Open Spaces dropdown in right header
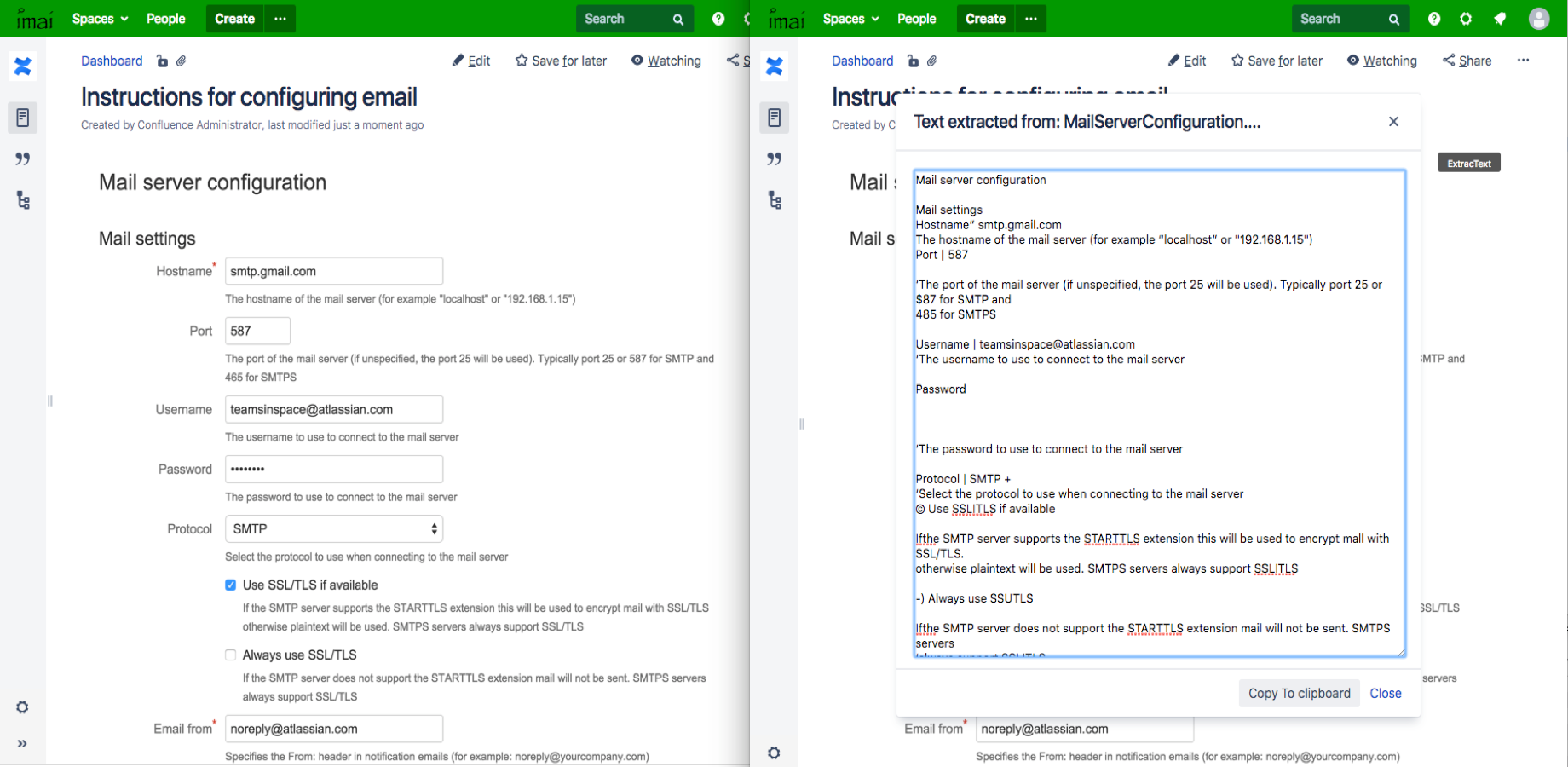Screen dimensions: 1568x767 850,19
